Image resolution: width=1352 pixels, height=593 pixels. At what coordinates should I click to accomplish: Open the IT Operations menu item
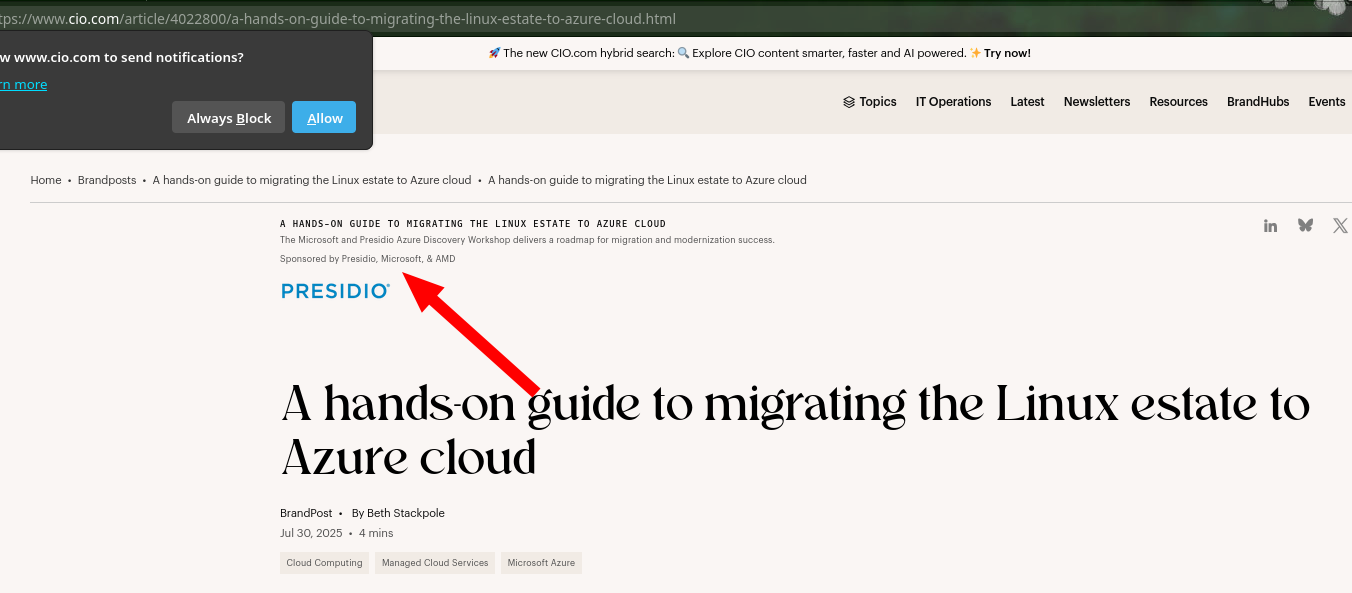953,102
